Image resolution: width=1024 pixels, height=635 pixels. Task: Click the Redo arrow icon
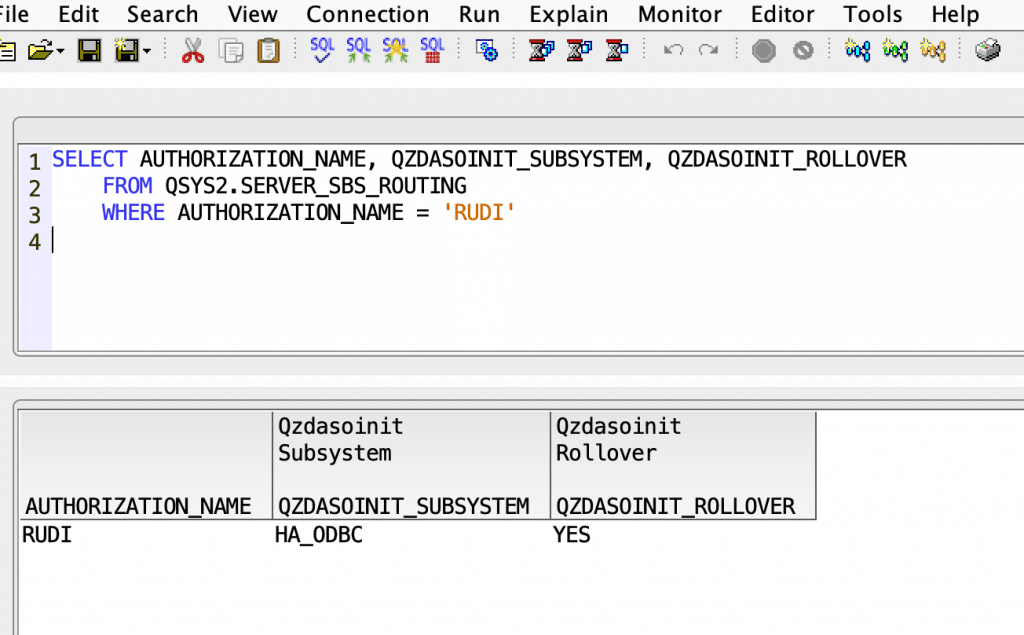708,51
